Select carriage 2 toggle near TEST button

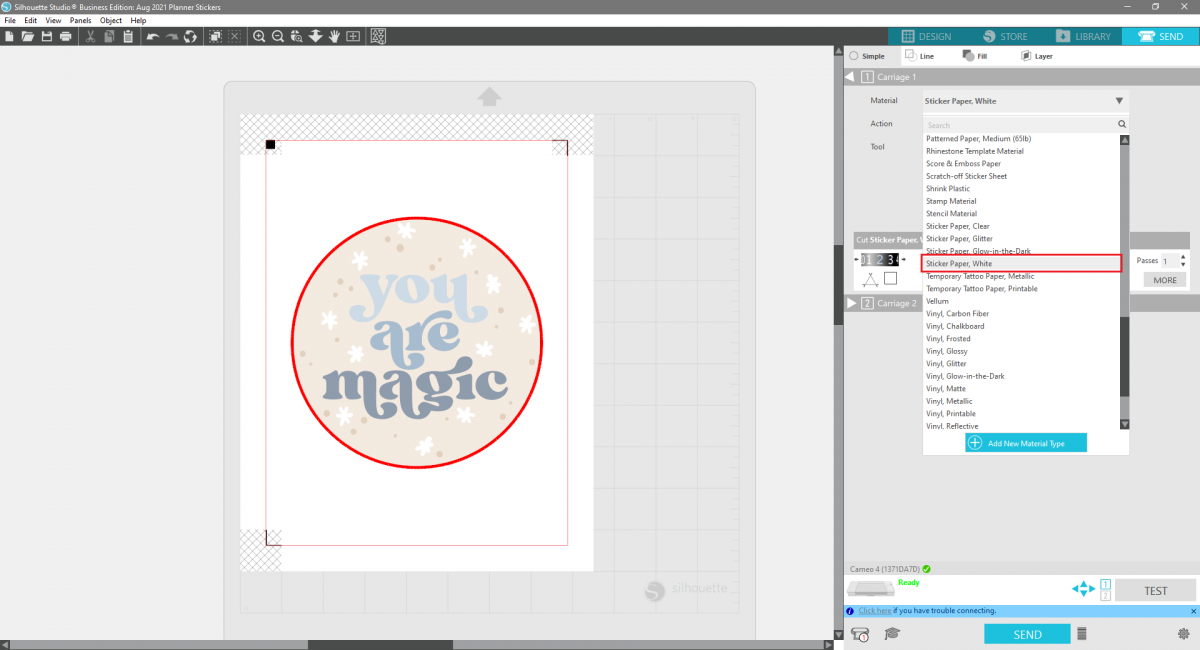(x=1106, y=596)
